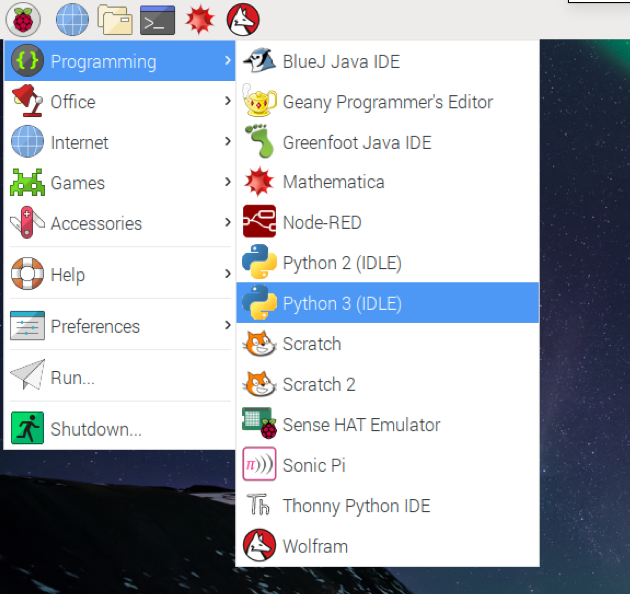Launch BlueJ Java IDE

[x=387, y=61]
